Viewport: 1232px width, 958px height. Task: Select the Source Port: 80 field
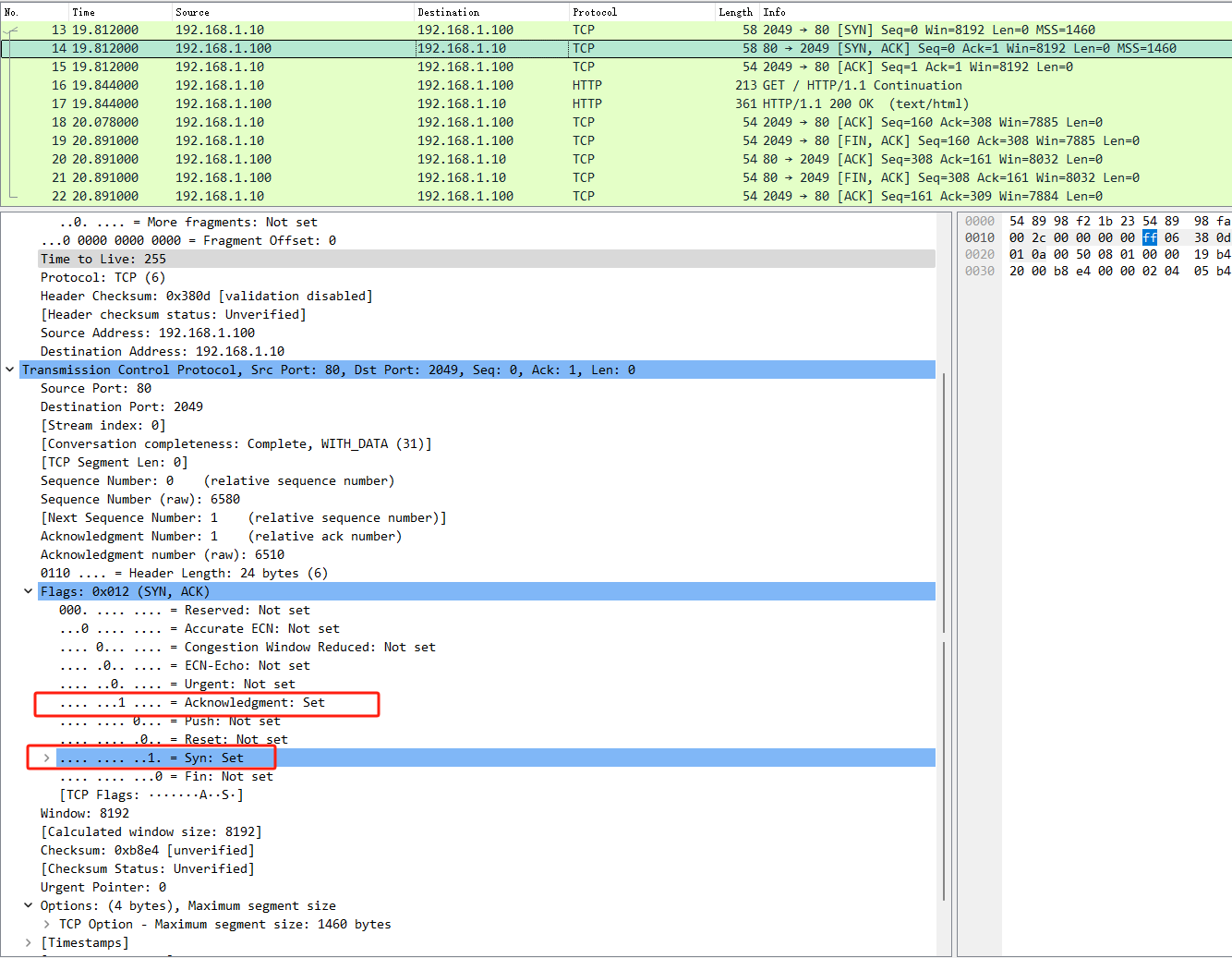(96, 388)
